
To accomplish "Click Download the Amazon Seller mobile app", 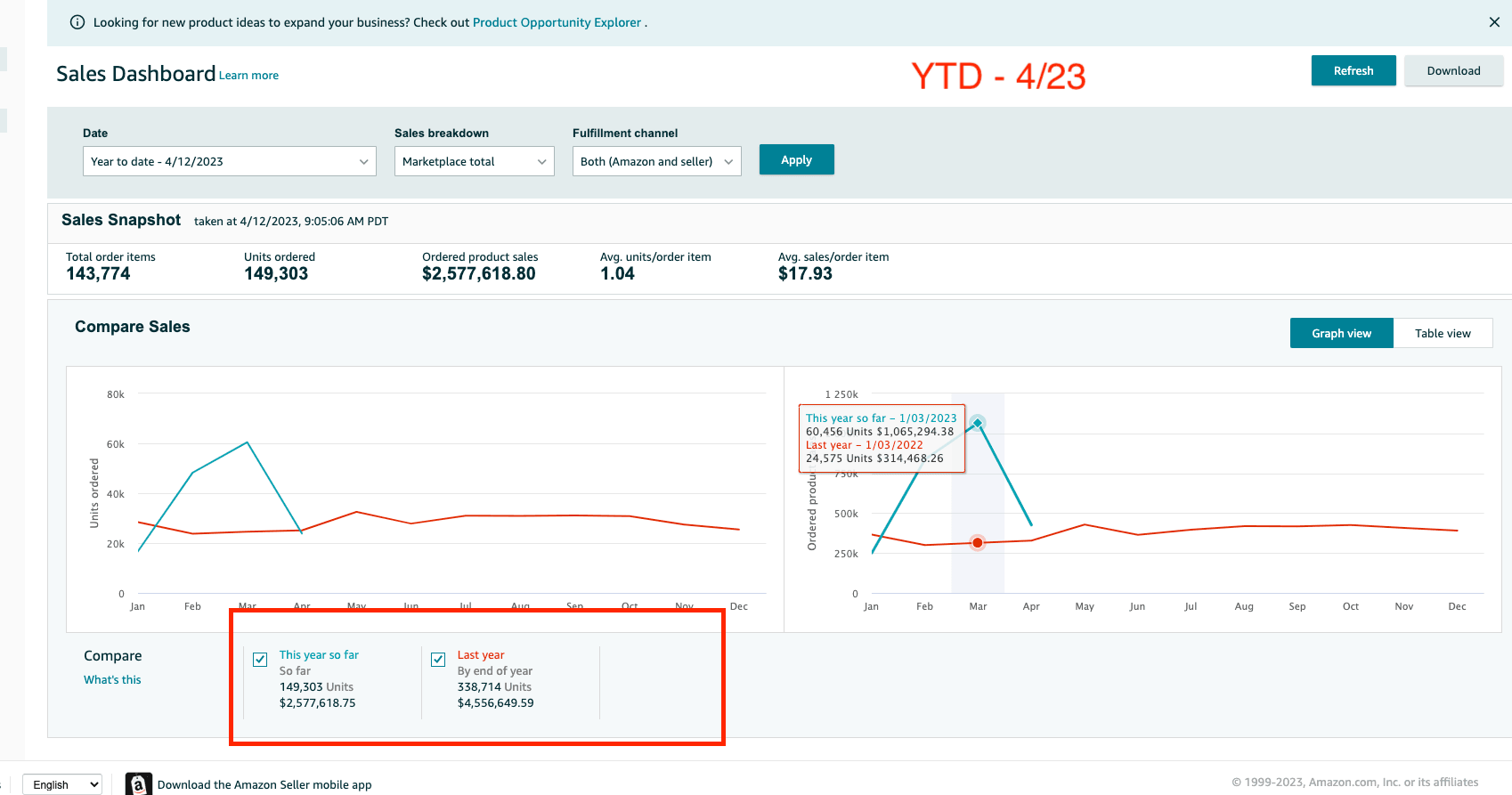I will pos(264,784).
